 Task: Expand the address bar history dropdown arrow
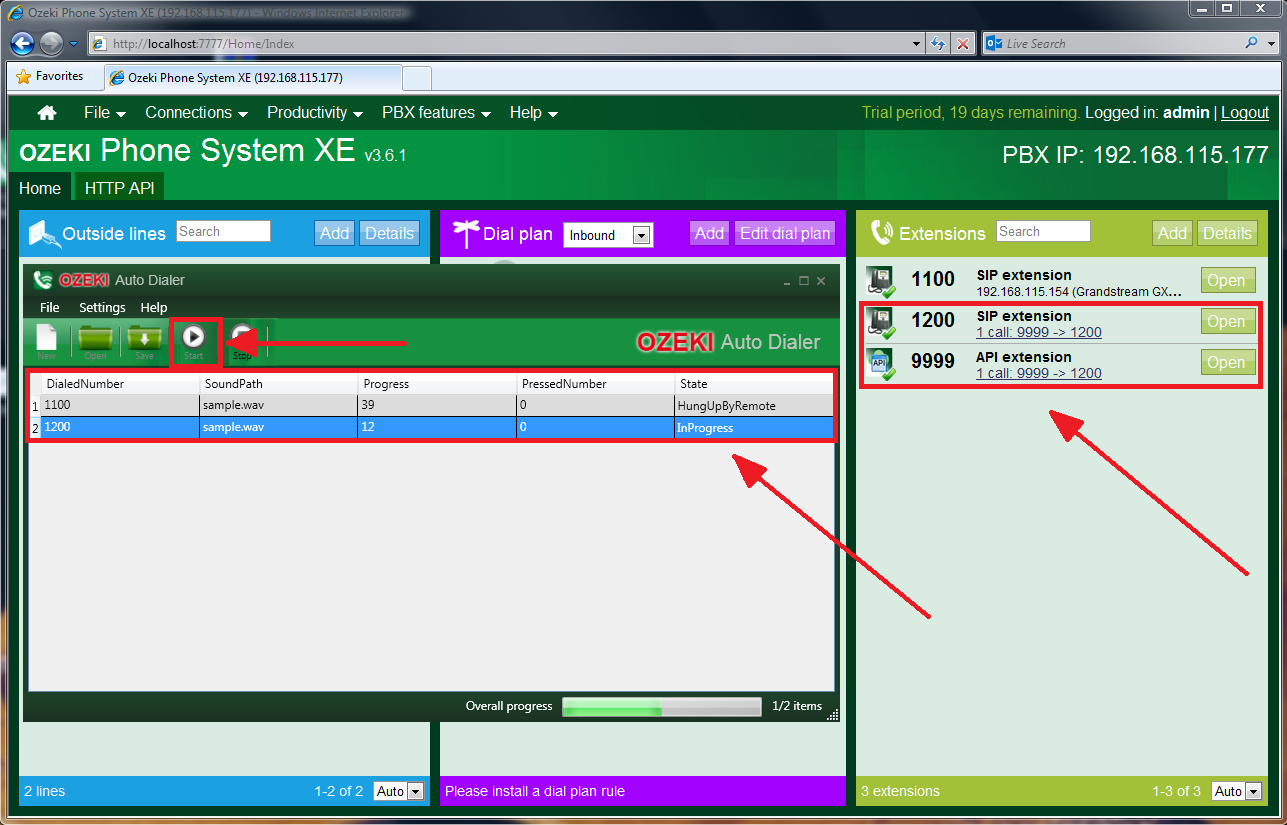[x=918, y=44]
